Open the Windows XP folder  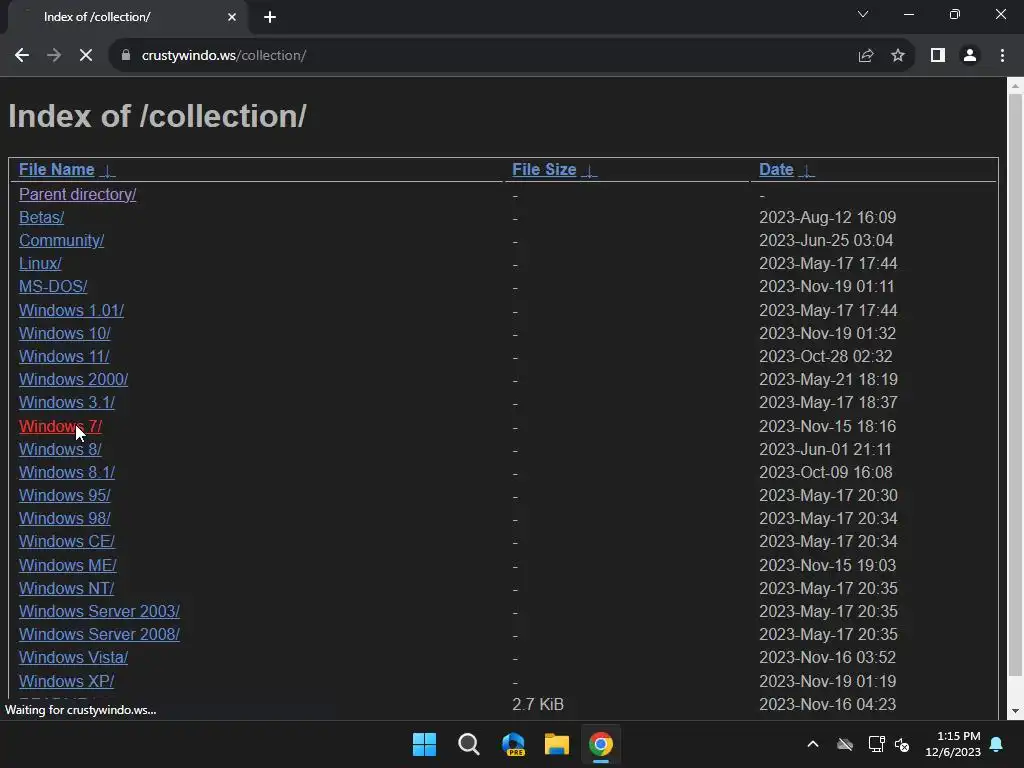click(x=67, y=681)
